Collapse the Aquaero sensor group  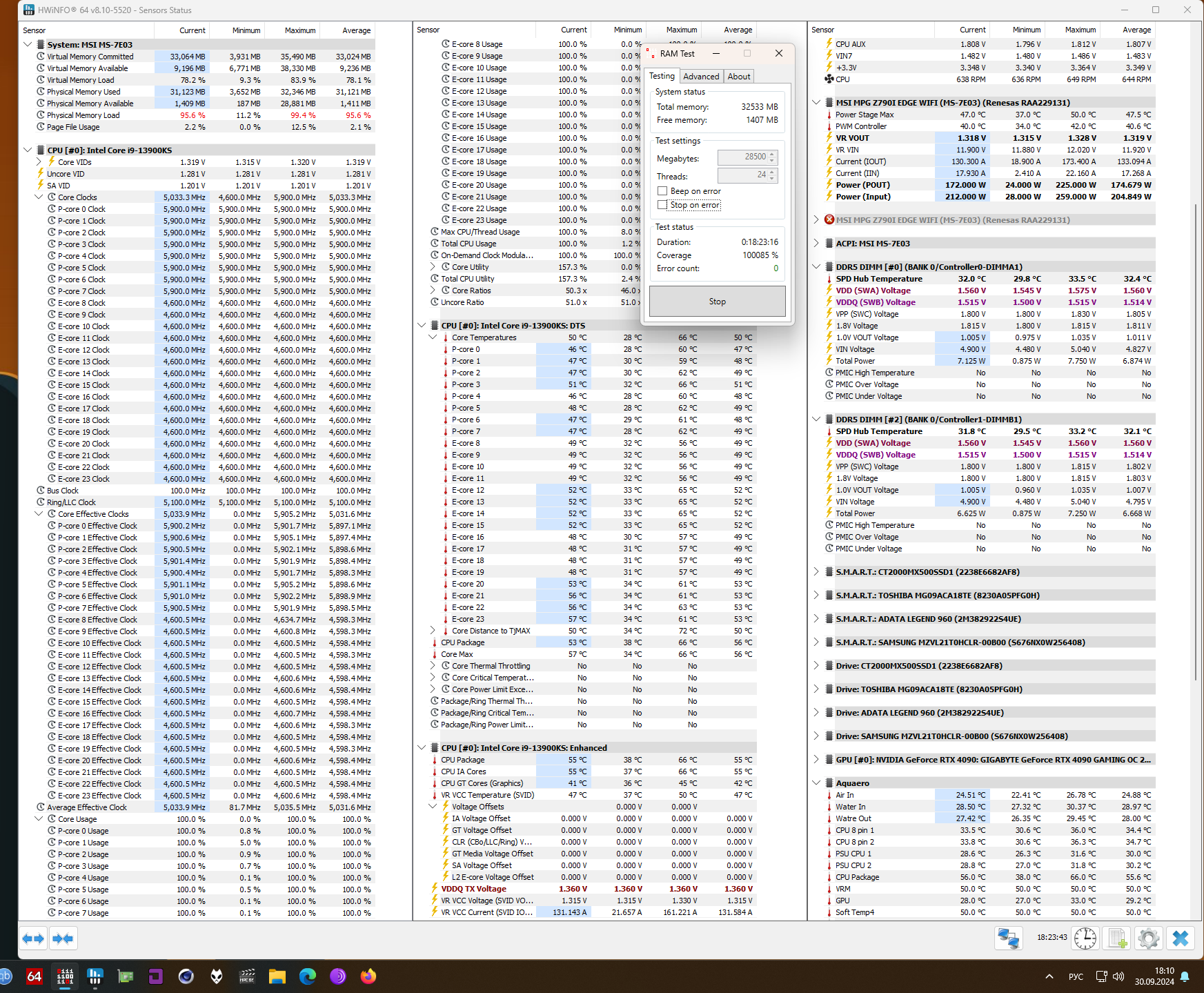coord(816,783)
